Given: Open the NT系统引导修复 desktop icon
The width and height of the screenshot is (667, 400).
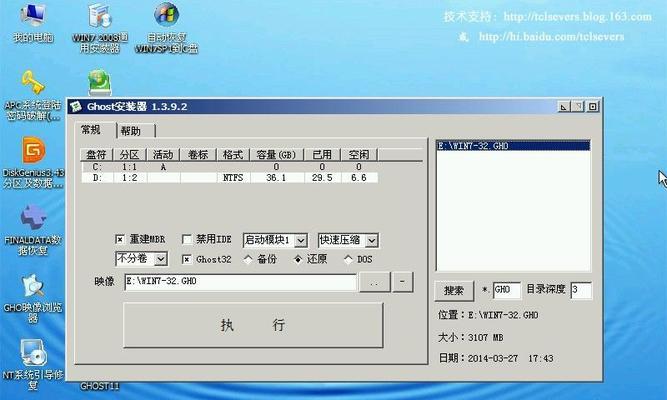Looking at the screenshot, I should coord(33,365).
